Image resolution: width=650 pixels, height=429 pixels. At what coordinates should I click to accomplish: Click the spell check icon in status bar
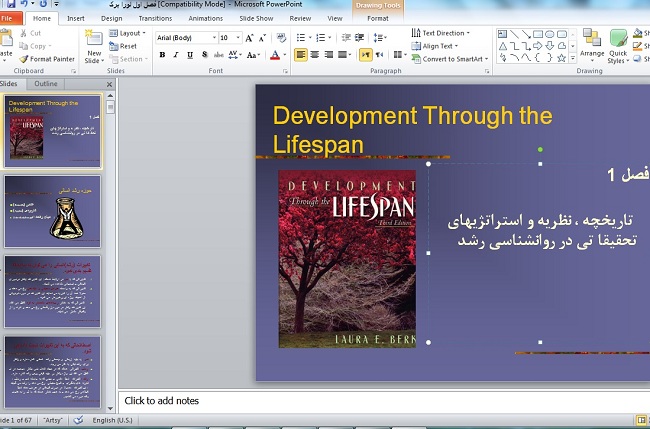(78, 420)
